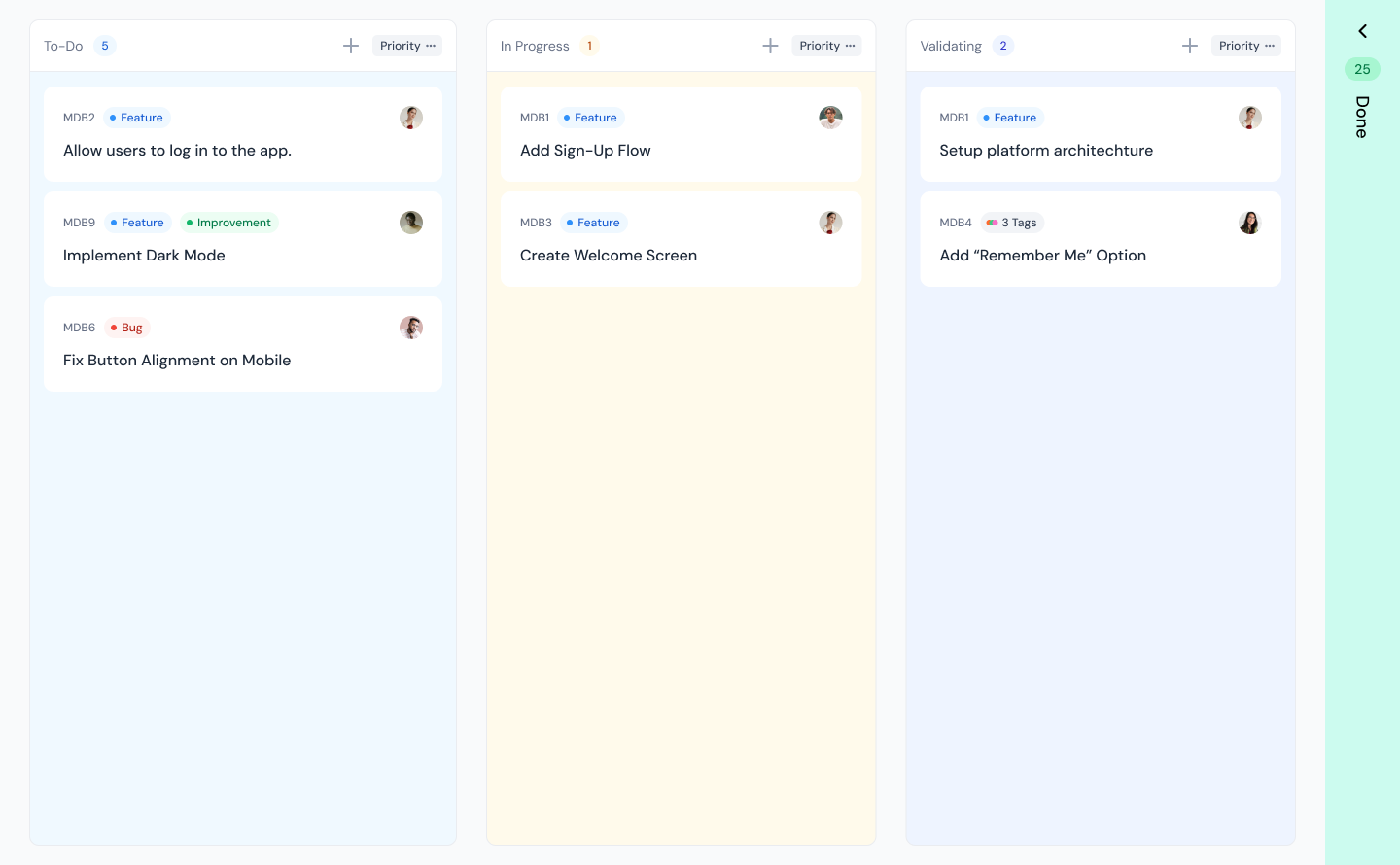Add a new card to To-Do column
1400x865 pixels.
[351, 46]
